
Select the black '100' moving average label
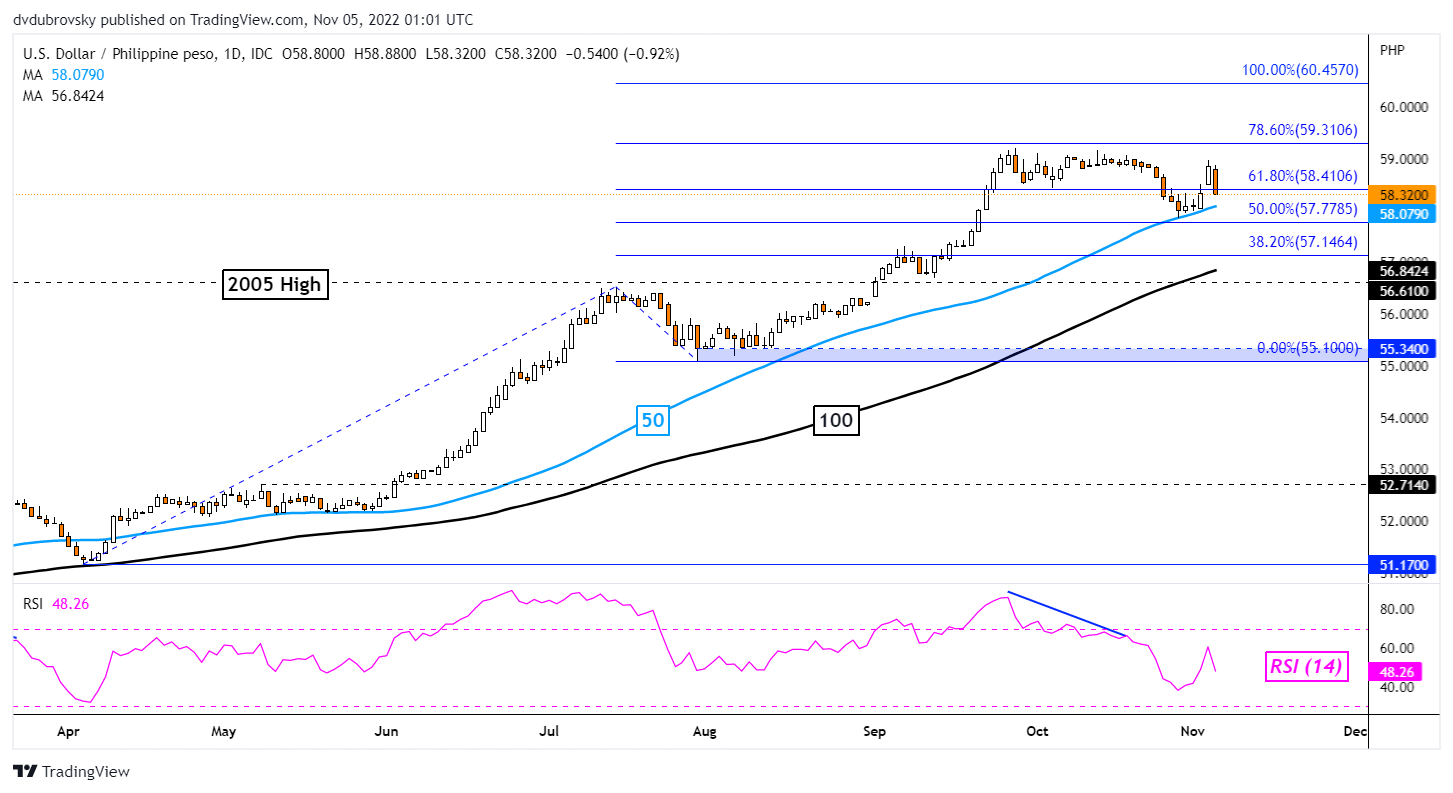point(834,421)
